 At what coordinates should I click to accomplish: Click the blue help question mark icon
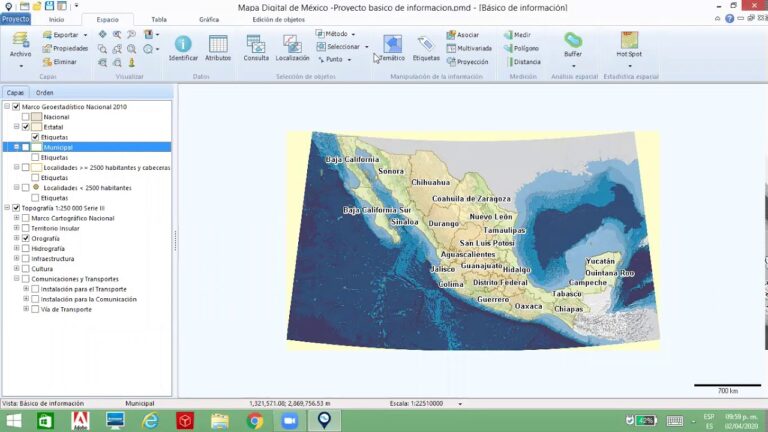click(x=729, y=19)
